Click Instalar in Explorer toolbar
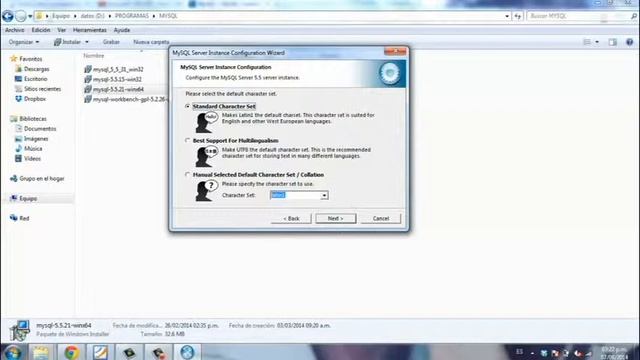Screen dimensions: 640x360 point(68,42)
